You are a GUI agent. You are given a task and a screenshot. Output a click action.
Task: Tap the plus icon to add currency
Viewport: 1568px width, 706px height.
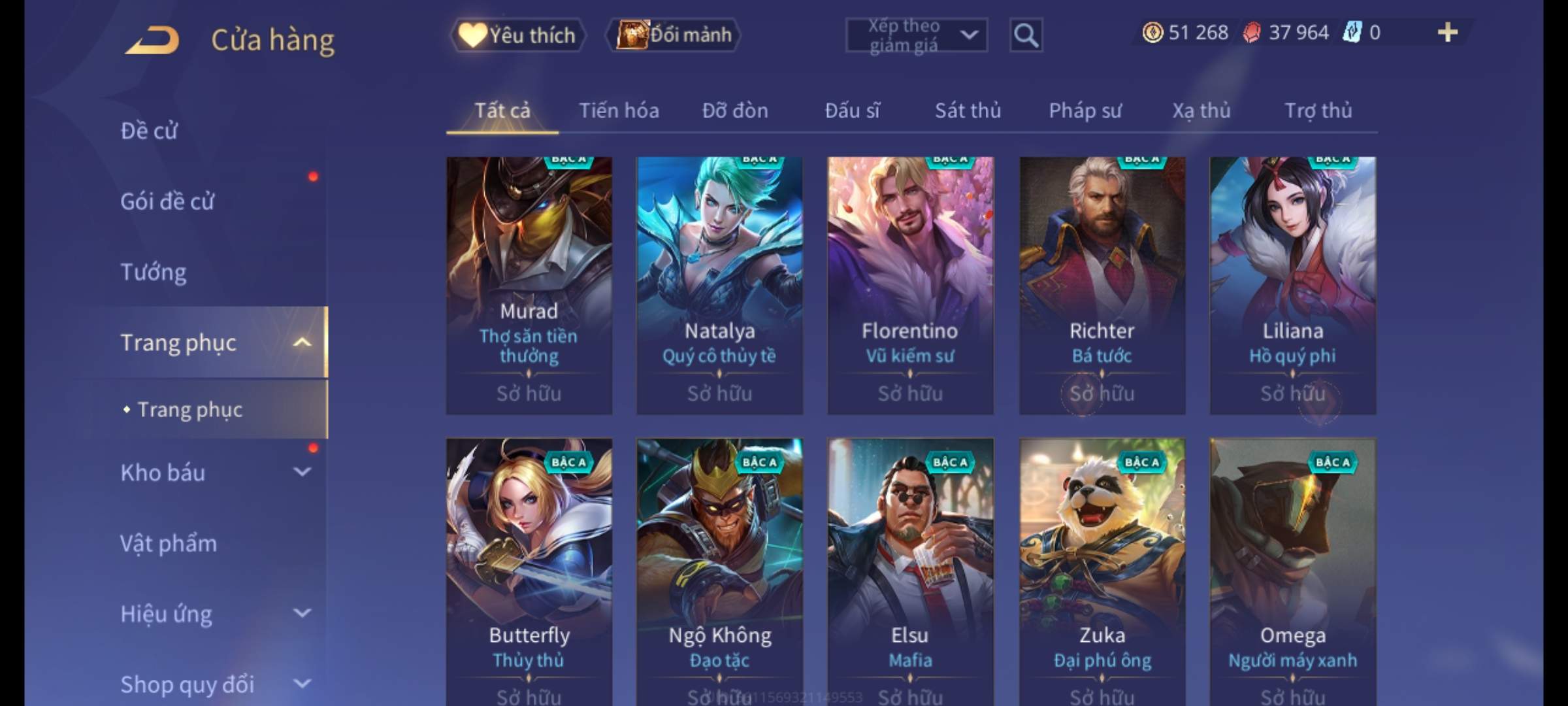[x=1448, y=32]
